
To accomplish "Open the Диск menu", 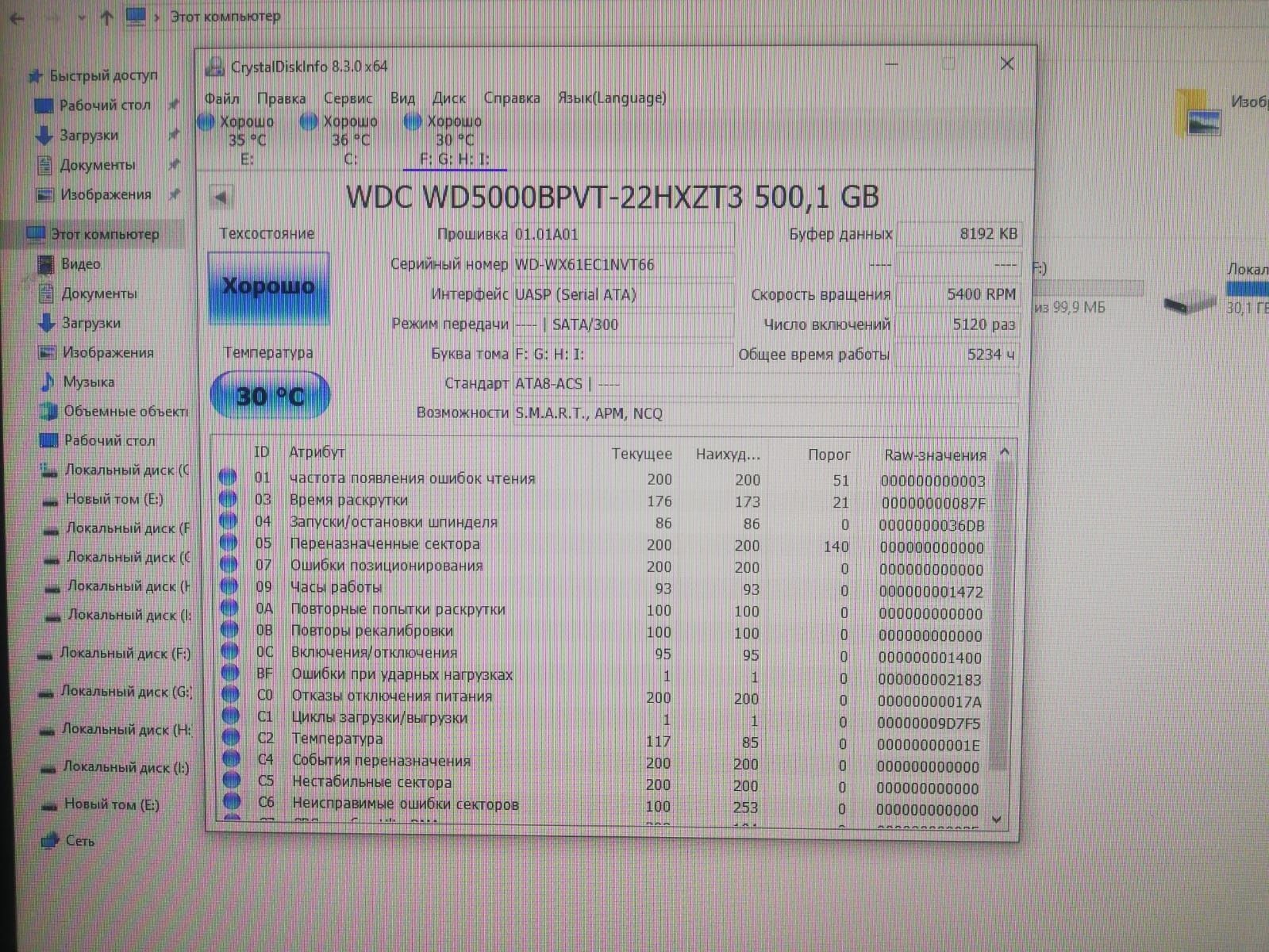I will click(x=449, y=98).
